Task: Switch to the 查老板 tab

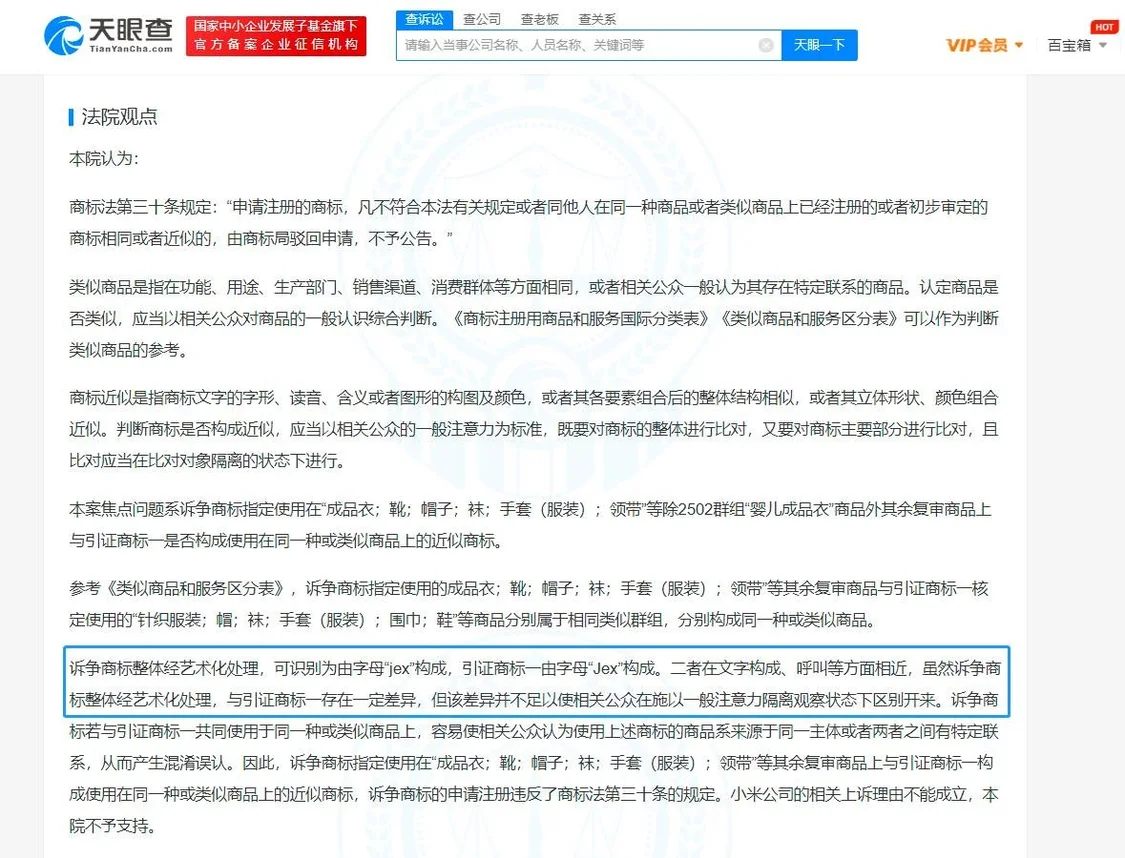Action: 540,19
